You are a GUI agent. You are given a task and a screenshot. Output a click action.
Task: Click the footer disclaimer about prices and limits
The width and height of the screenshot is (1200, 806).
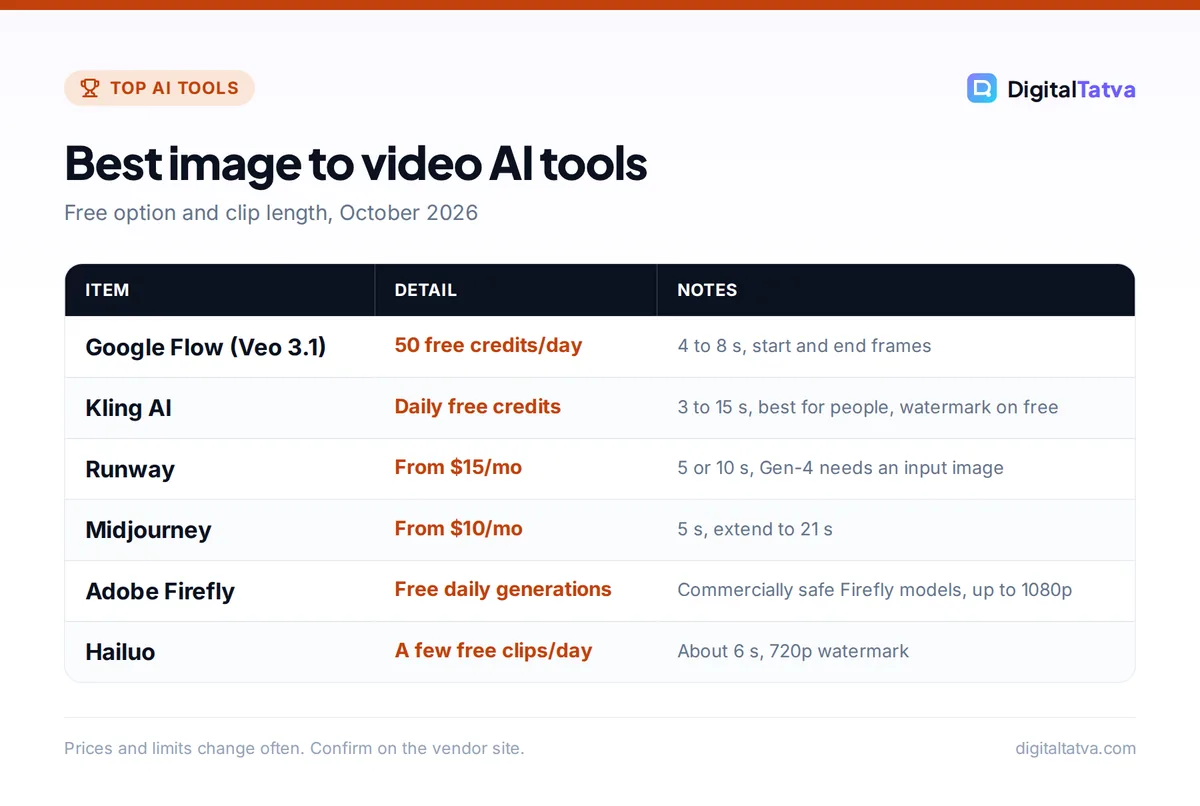294,748
